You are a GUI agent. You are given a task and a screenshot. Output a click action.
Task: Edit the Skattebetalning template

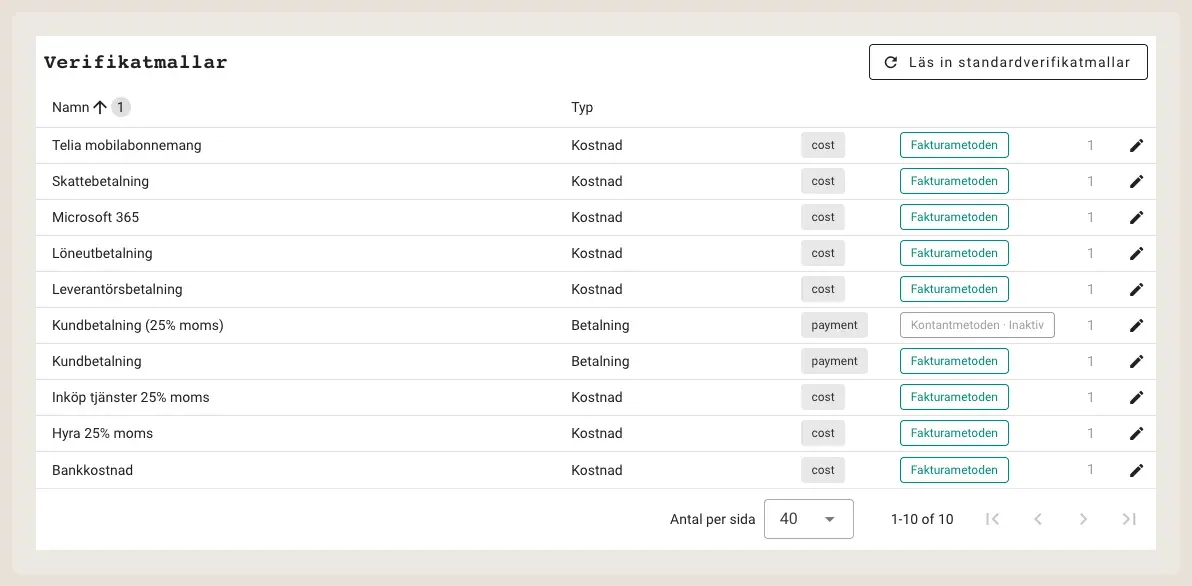click(1137, 181)
